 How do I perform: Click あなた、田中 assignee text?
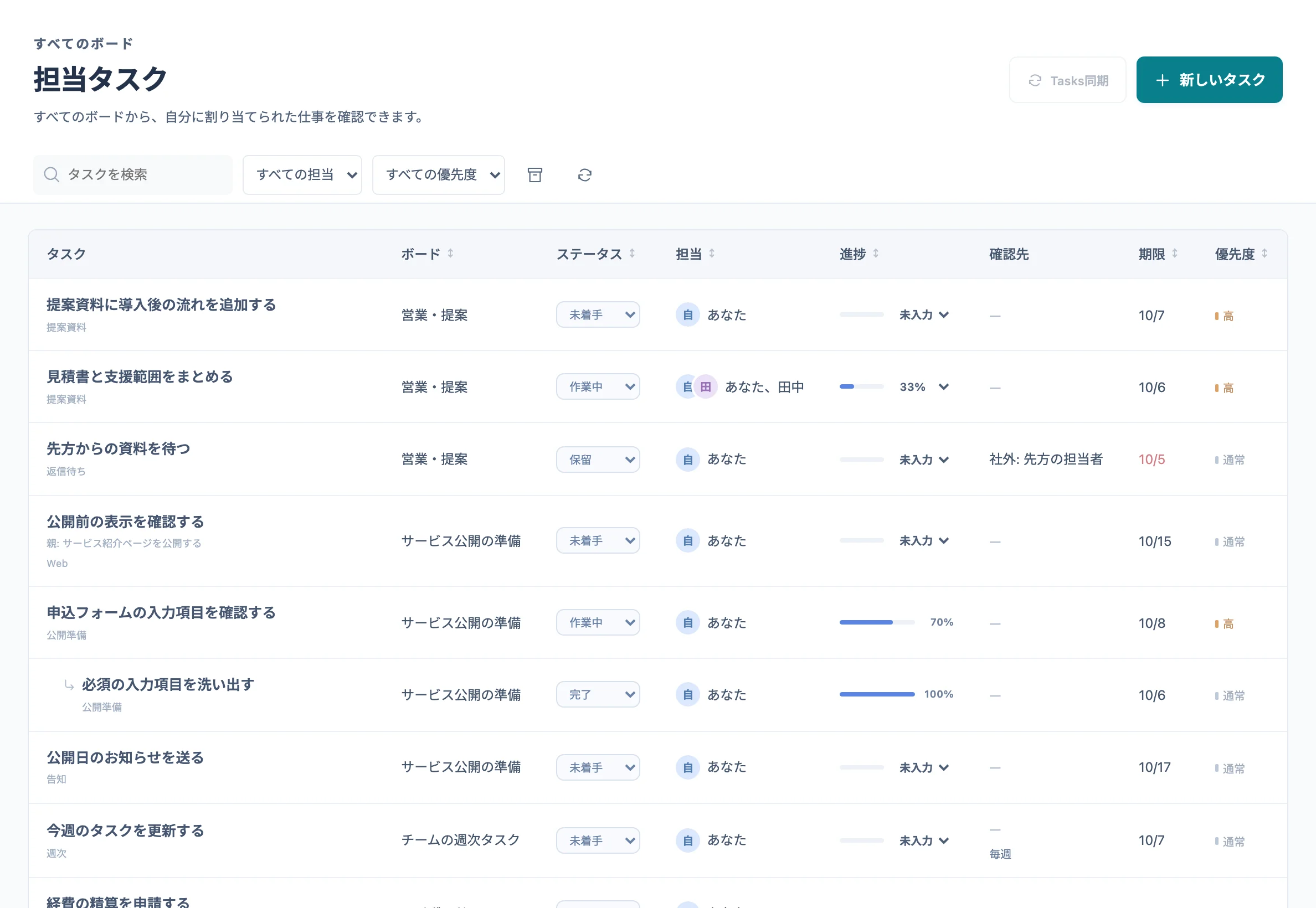pyautogui.click(x=764, y=387)
